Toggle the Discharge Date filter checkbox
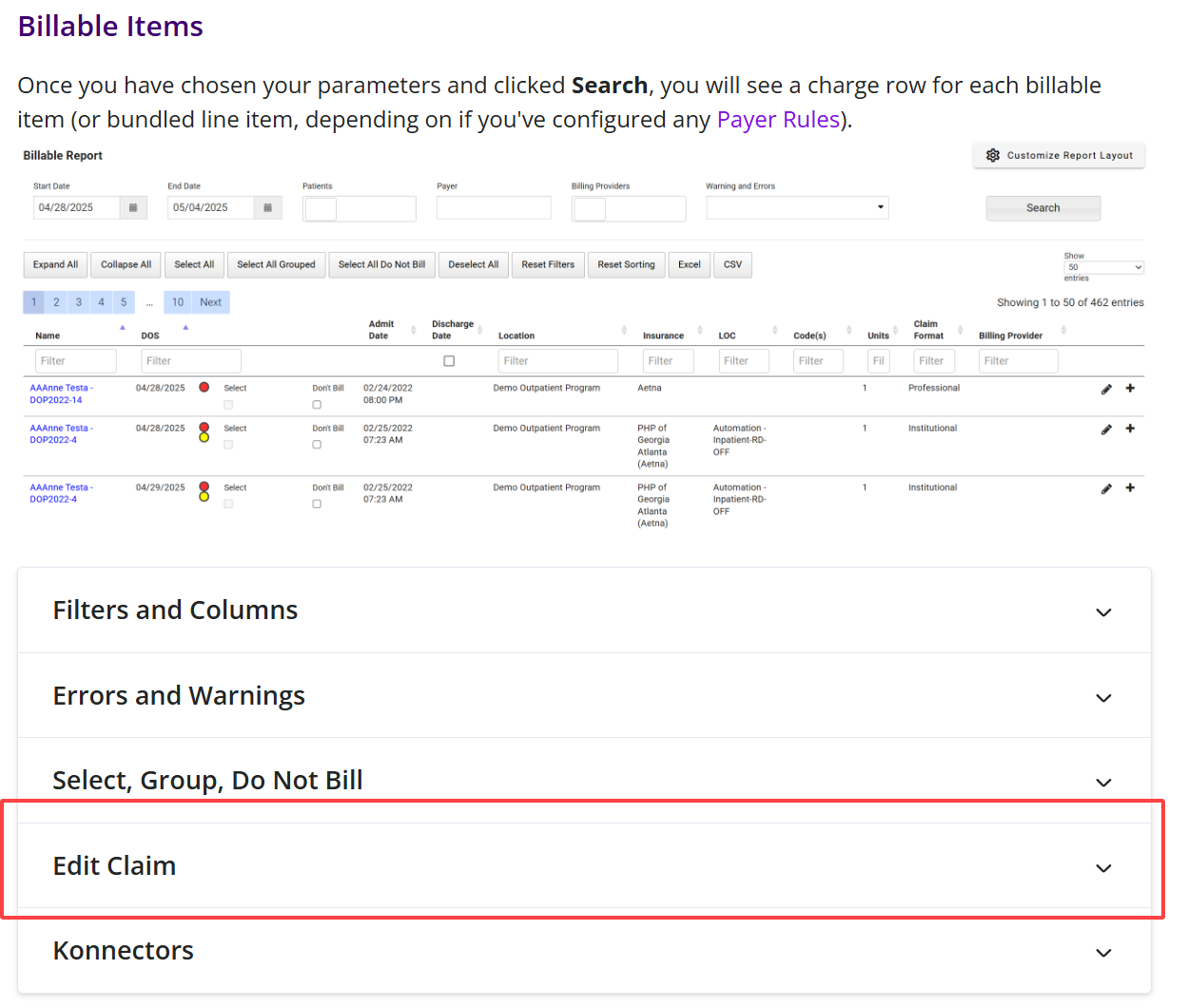 coord(449,361)
